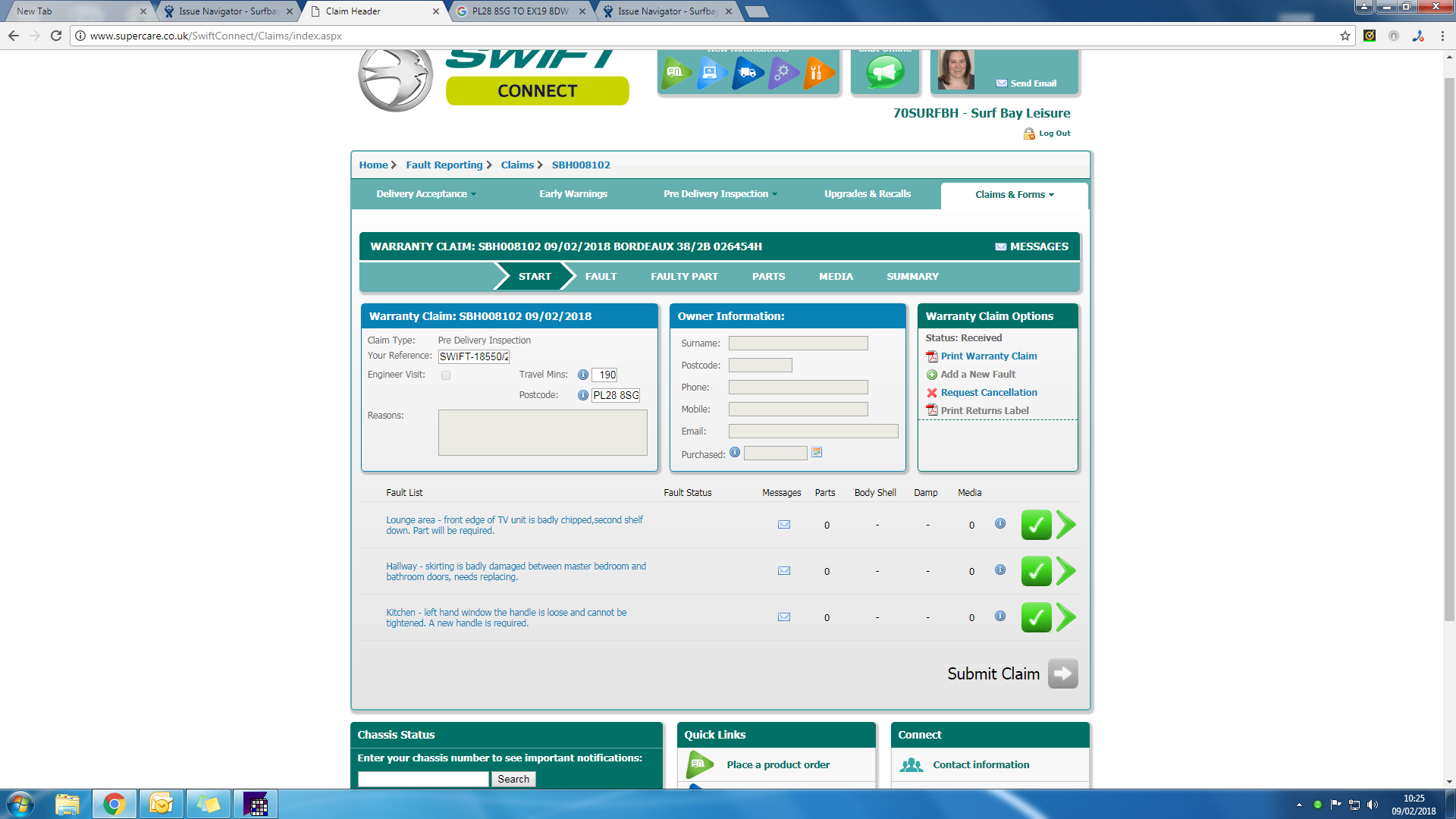Viewport: 1456px width, 819px height.
Task: Click Request Cancellation link
Action: tap(988, 393)
